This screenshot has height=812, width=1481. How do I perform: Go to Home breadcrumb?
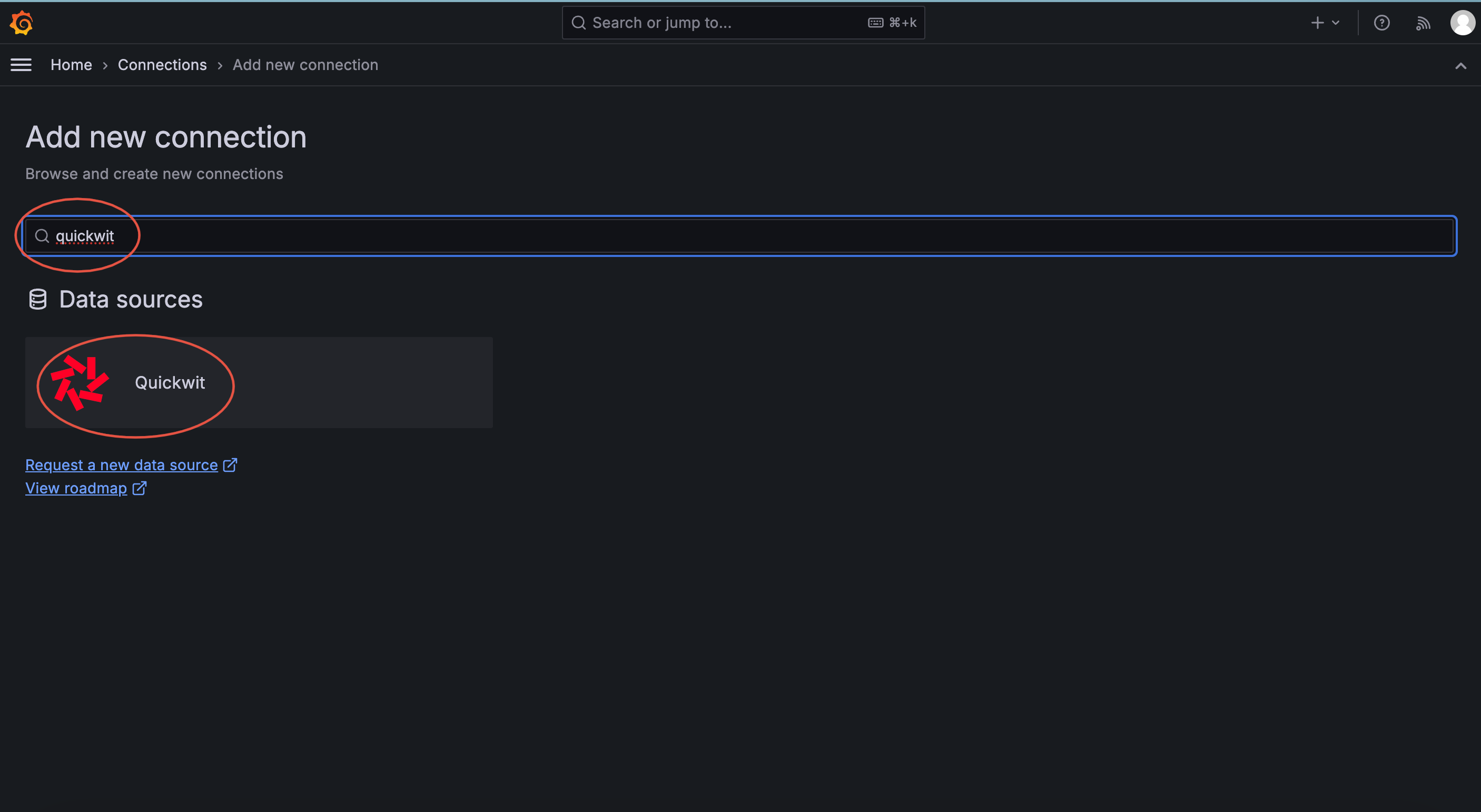pos(71,65)
